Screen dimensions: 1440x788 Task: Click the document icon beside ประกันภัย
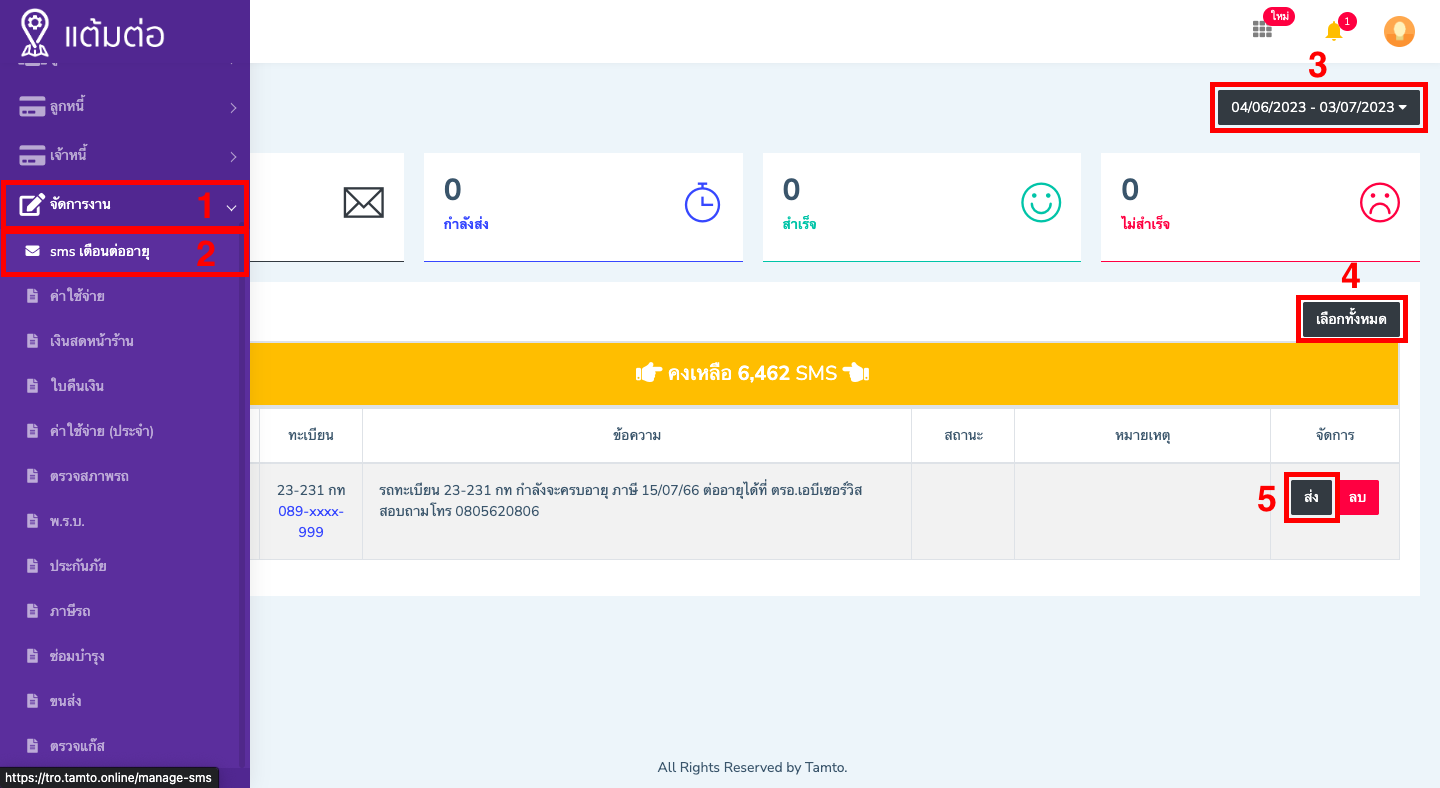(x=32, y=566)
